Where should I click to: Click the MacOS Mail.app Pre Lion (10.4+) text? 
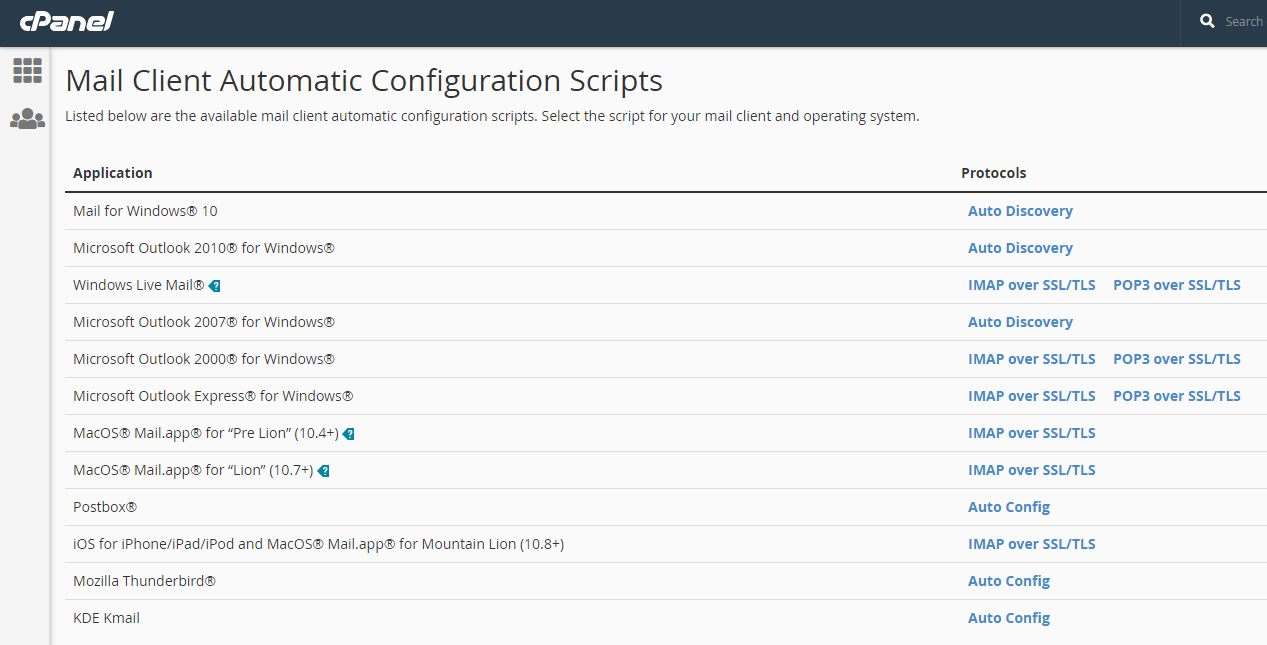click(206, 433)
